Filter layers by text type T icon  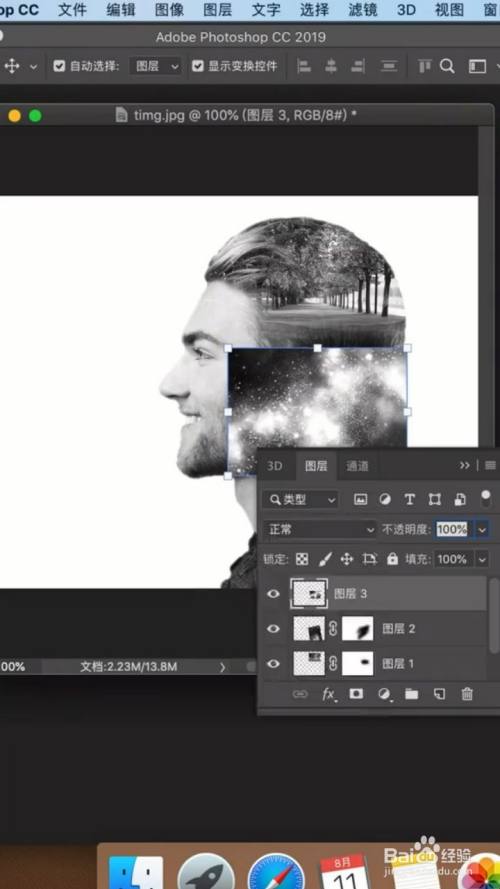pos(409,499)
